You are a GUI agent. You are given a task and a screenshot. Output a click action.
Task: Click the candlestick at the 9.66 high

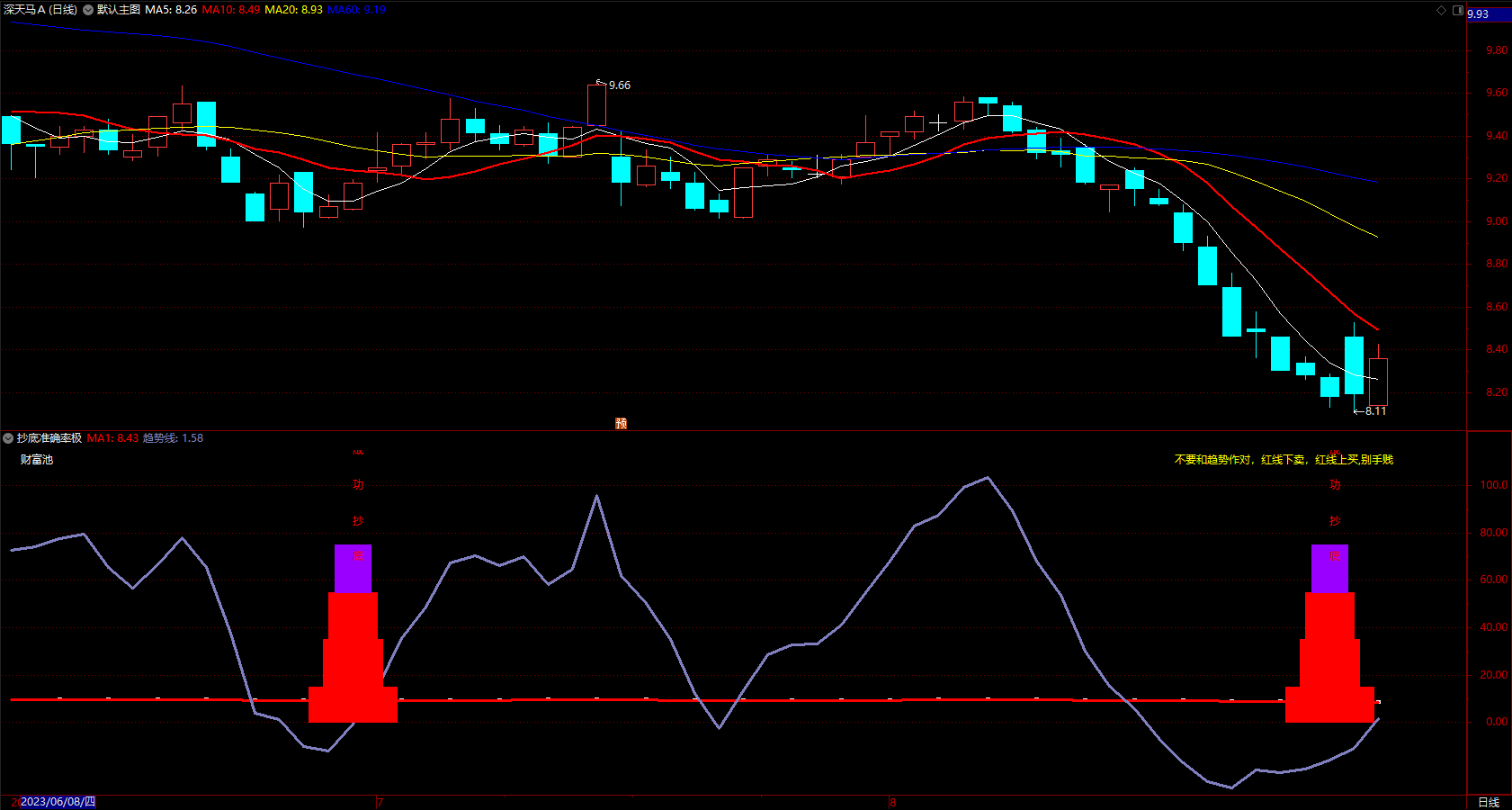tap(596, 104)
